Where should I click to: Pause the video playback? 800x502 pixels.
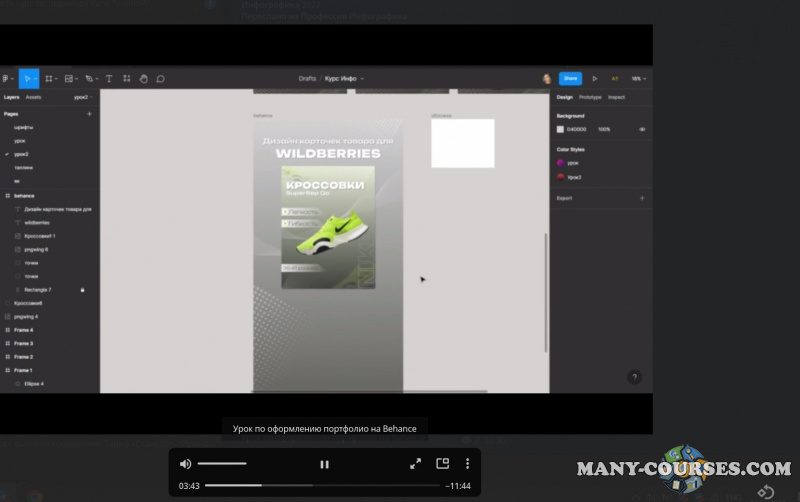[x=324, y=464]
